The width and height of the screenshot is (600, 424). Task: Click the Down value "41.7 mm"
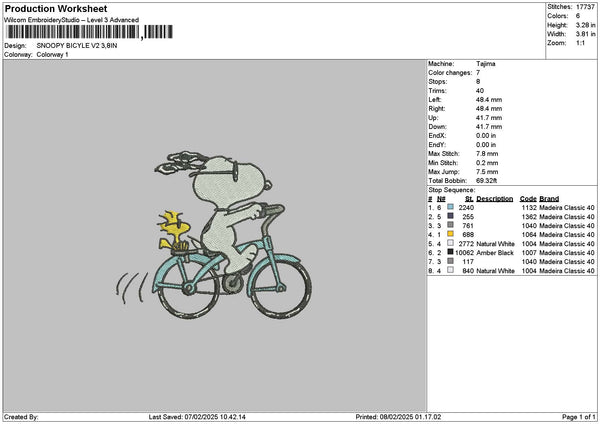point(489,127)
